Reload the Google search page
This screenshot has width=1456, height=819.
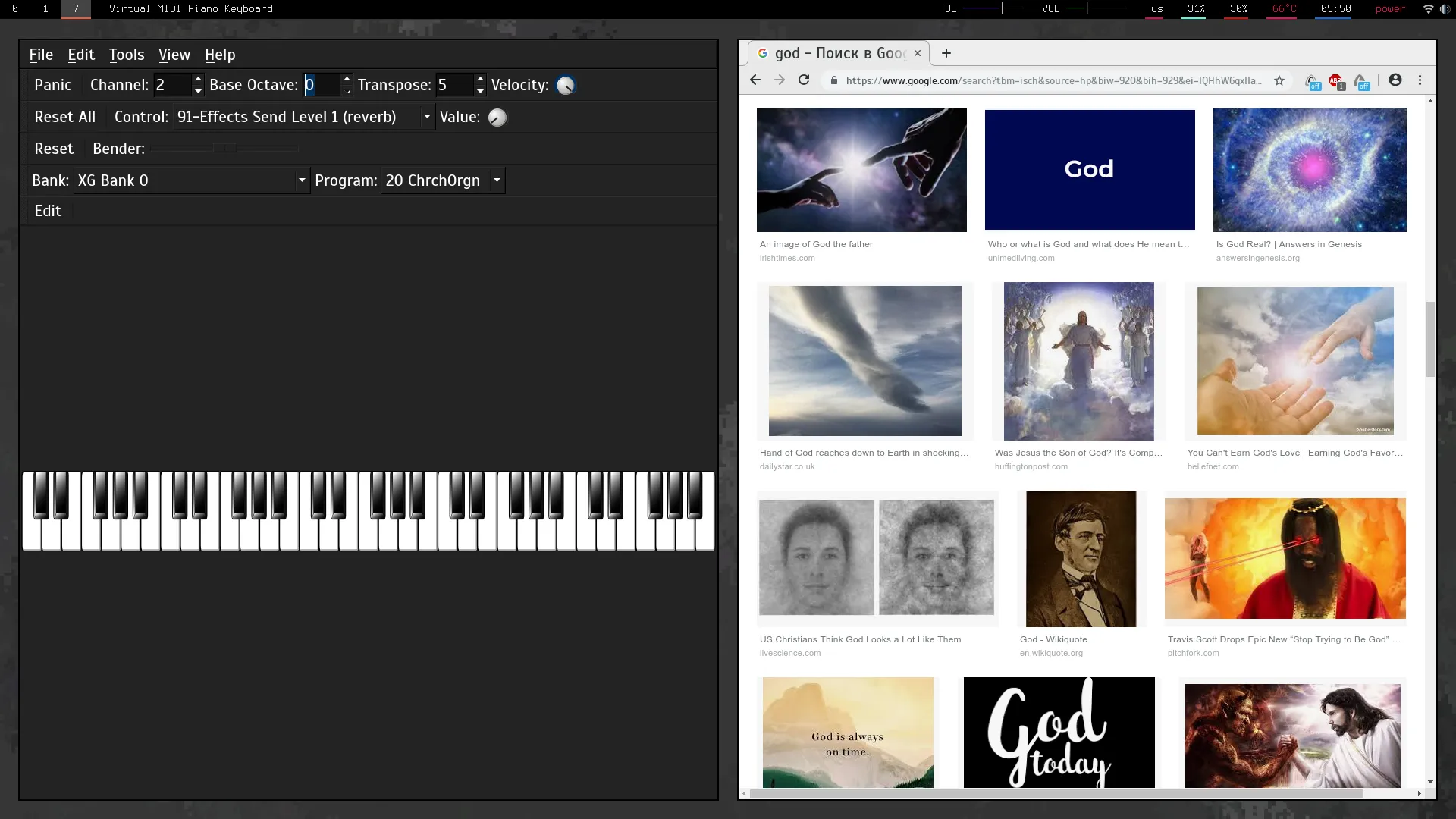[804, 80]
